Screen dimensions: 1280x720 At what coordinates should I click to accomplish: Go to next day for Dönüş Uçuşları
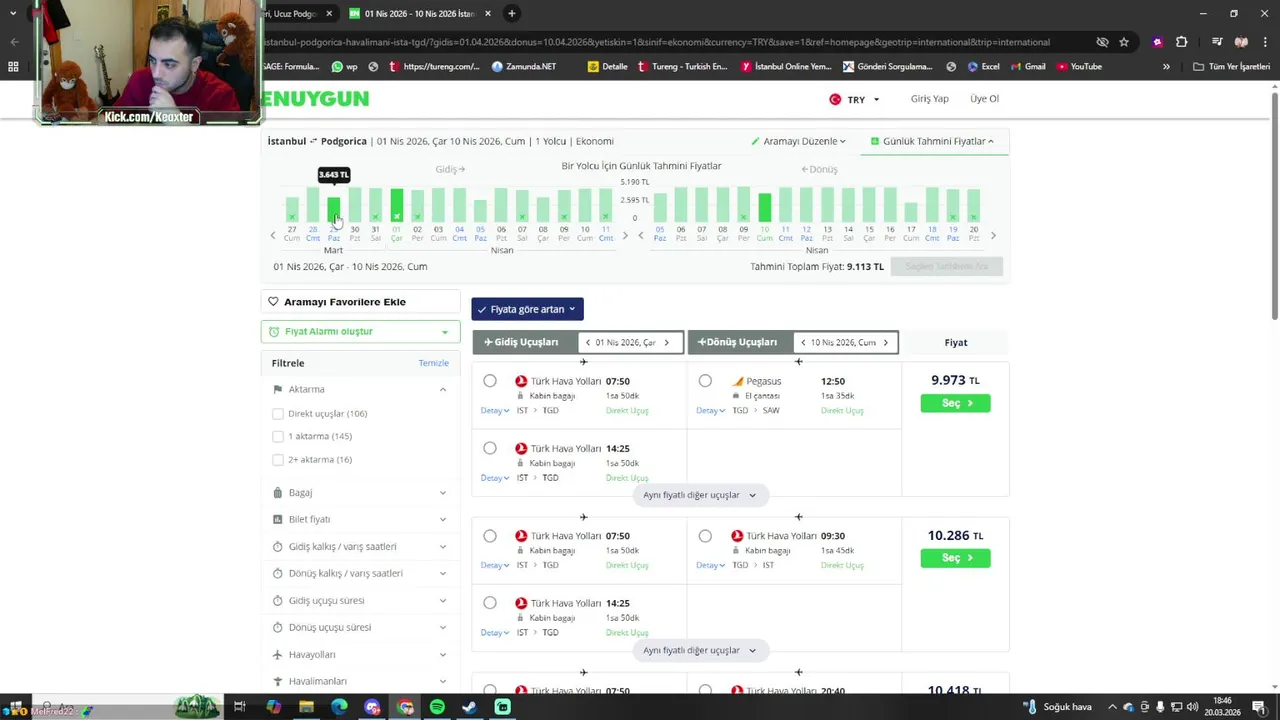click(x=885, y=343)
